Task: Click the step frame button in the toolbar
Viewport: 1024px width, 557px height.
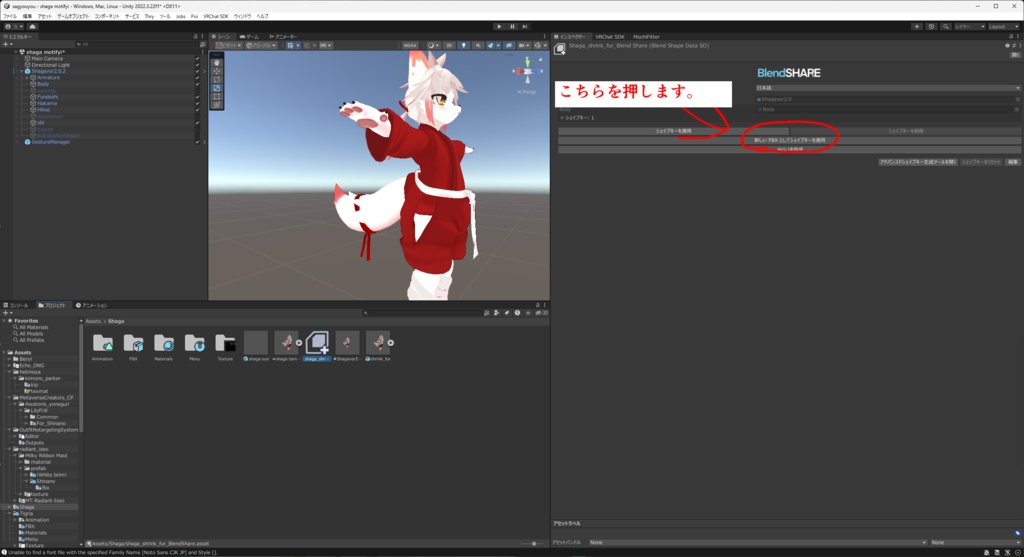Action: [x=524, y=27]
